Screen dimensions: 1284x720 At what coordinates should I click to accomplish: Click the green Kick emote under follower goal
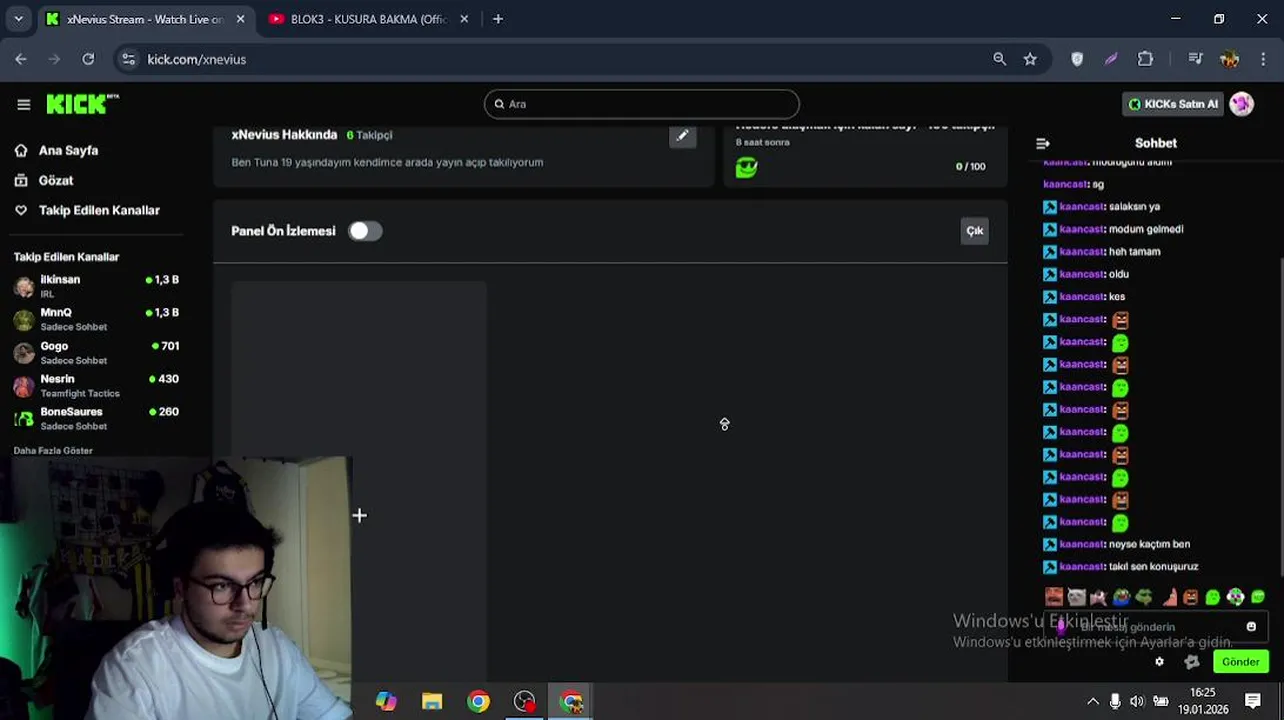(746, 167)
